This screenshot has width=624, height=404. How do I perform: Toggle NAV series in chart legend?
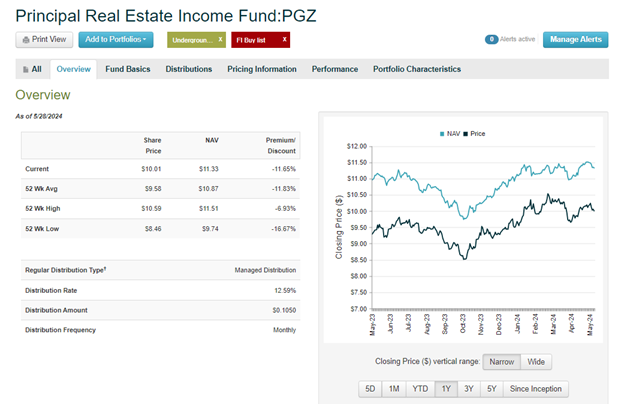coord(450,134)
